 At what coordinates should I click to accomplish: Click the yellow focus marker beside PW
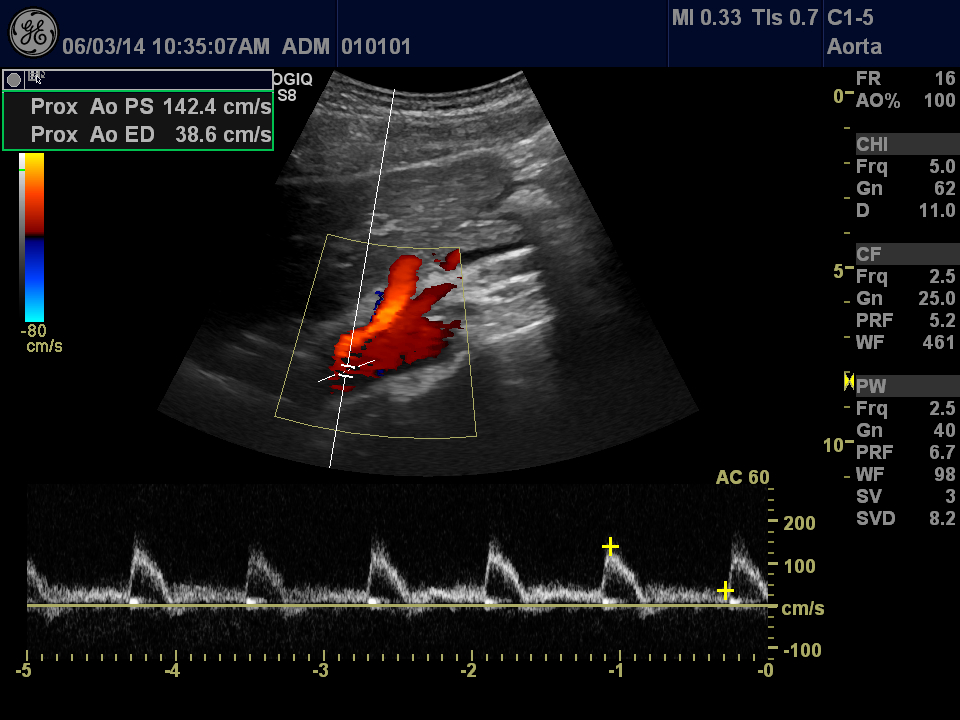849,380
